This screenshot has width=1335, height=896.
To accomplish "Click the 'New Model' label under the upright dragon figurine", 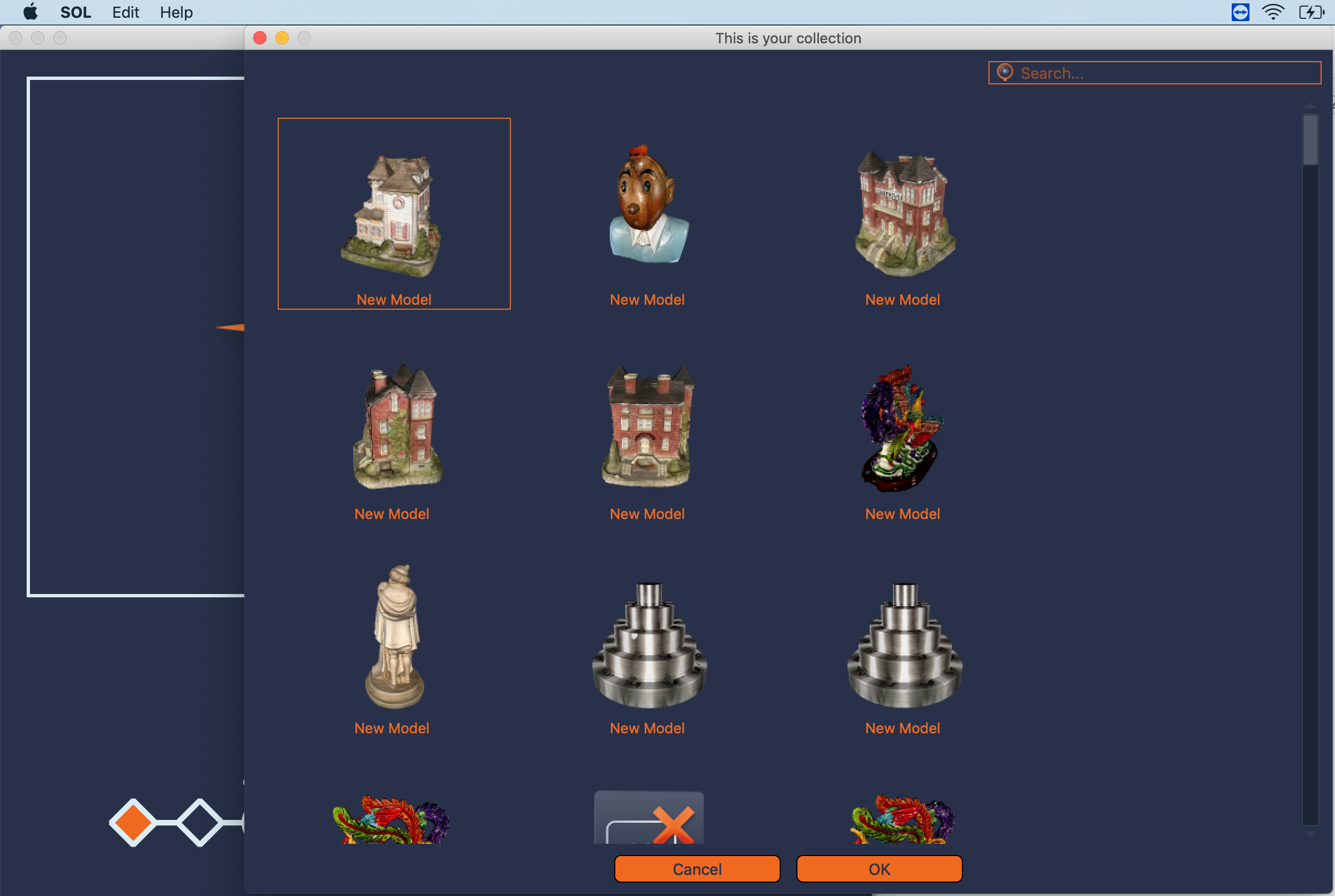I will (902, 514).
